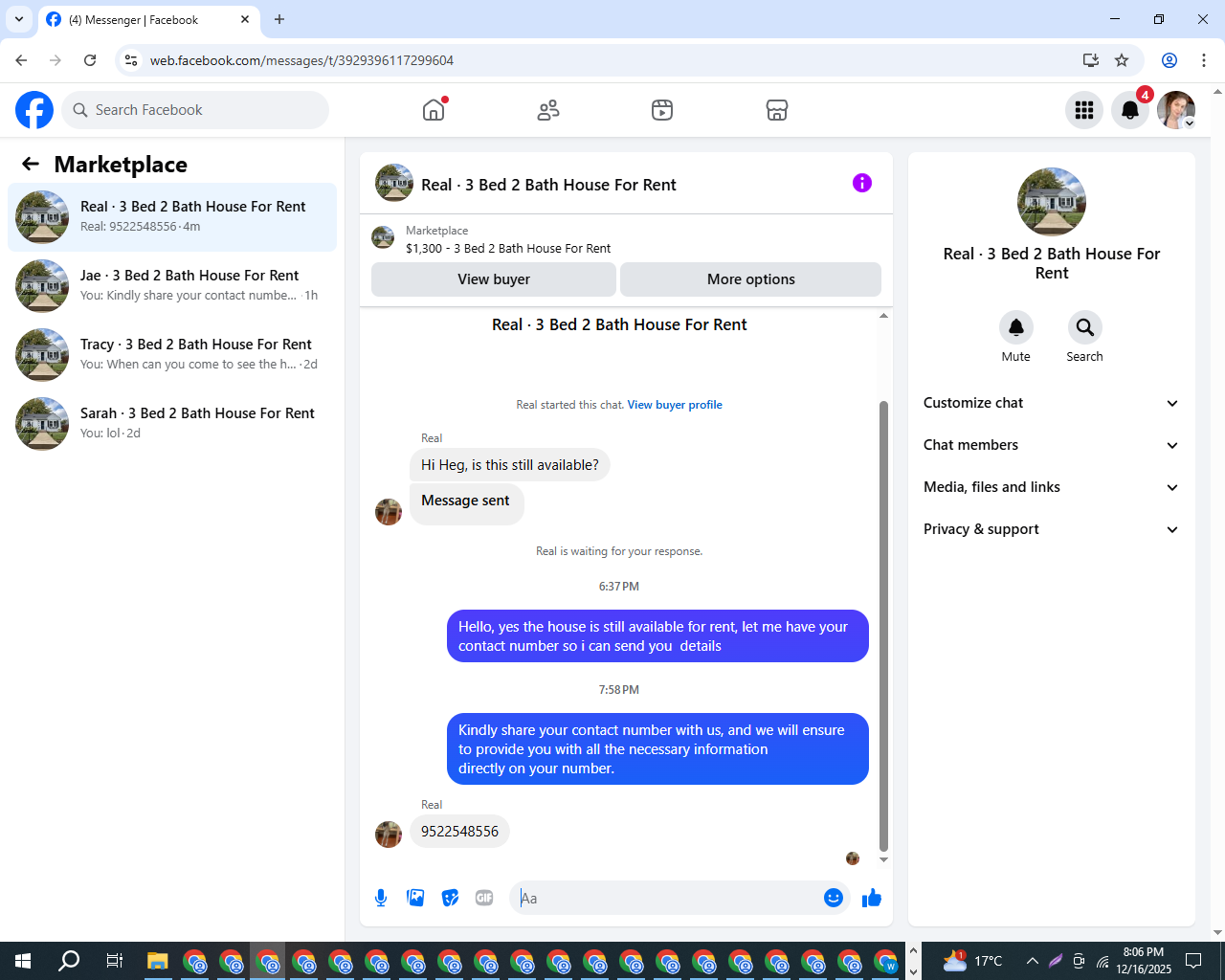Viewport: 1225px width, 980px height.
Task: Open house thumbnail in right info panel
Action: (x=1052, y=202)
